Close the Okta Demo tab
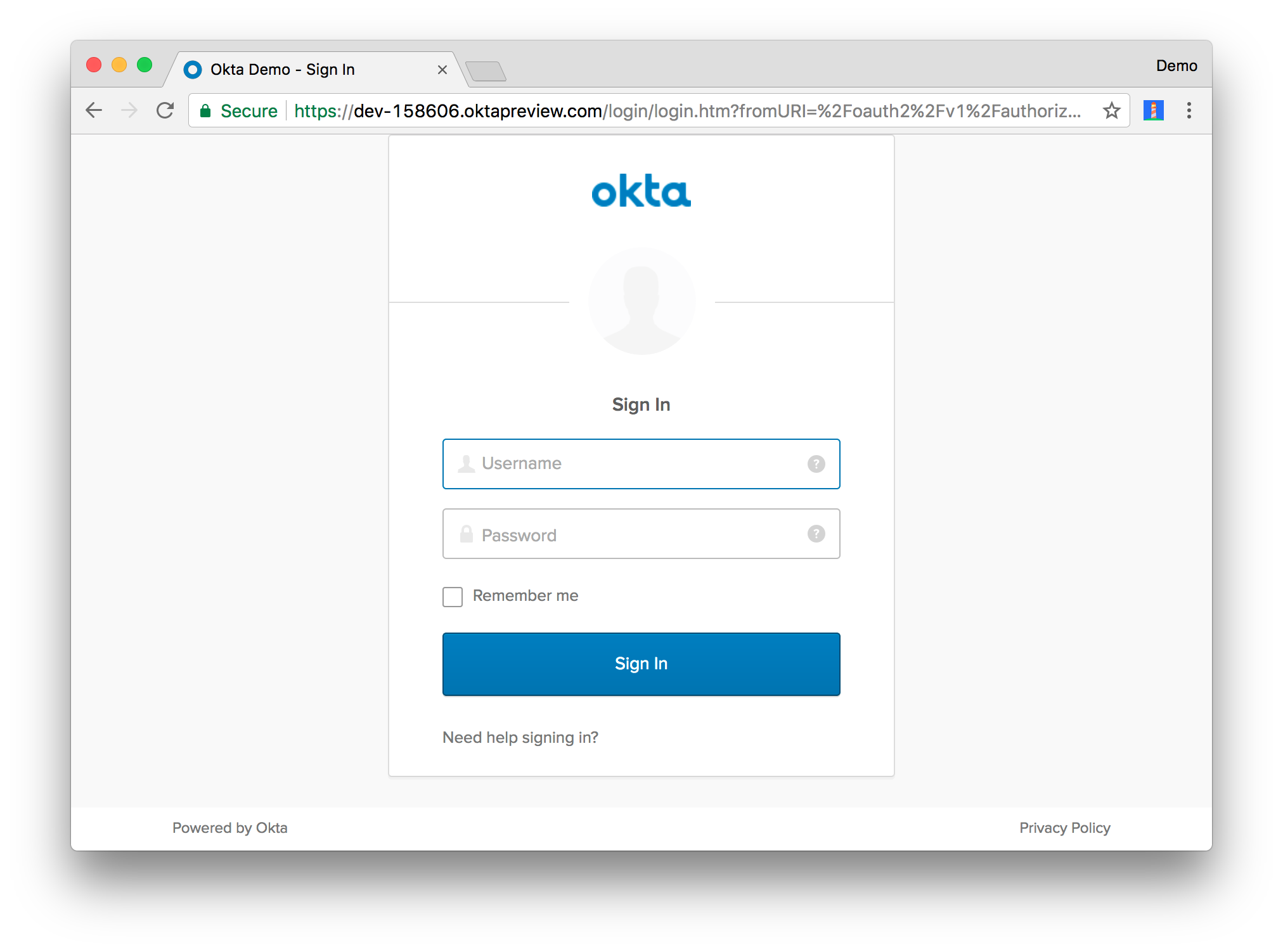 pos(442,70)
